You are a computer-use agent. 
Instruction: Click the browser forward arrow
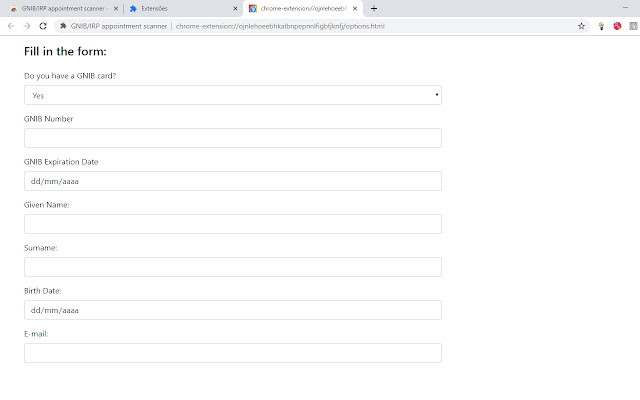[x=27, y=26]
